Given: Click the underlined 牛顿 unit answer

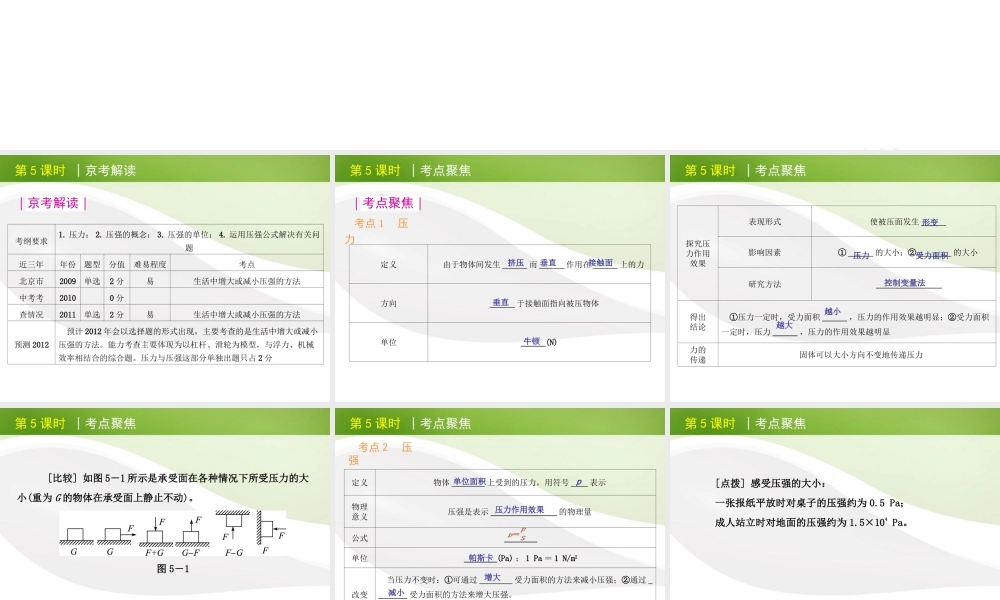Looking at the screenshot, I should [531, 341].
